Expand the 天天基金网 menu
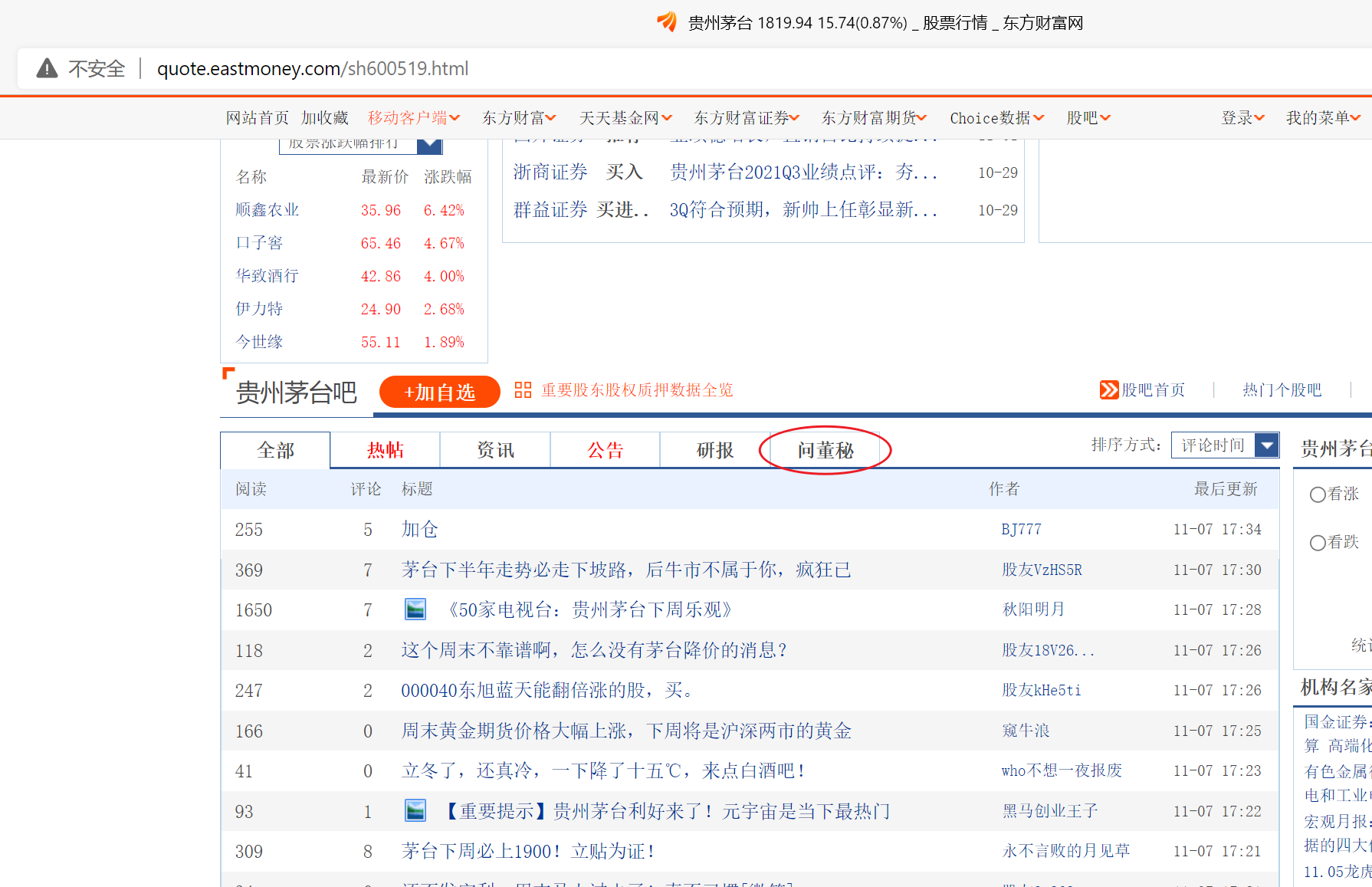 pos(625,118)
